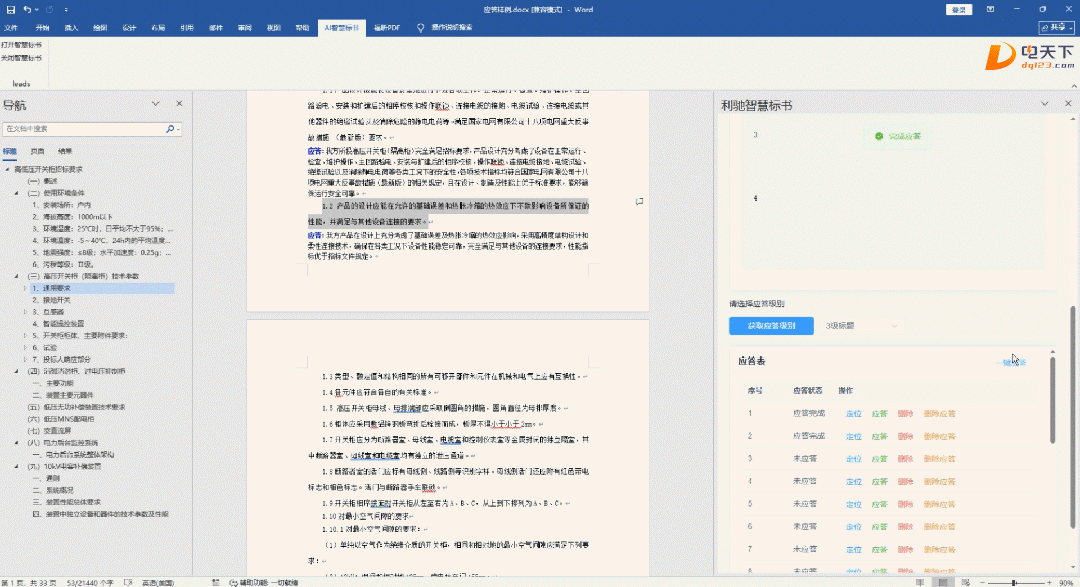This screenshot has height=587, width=1080.
Task: Open the navigation pane options chevron
Action: (x=156, y=104)
